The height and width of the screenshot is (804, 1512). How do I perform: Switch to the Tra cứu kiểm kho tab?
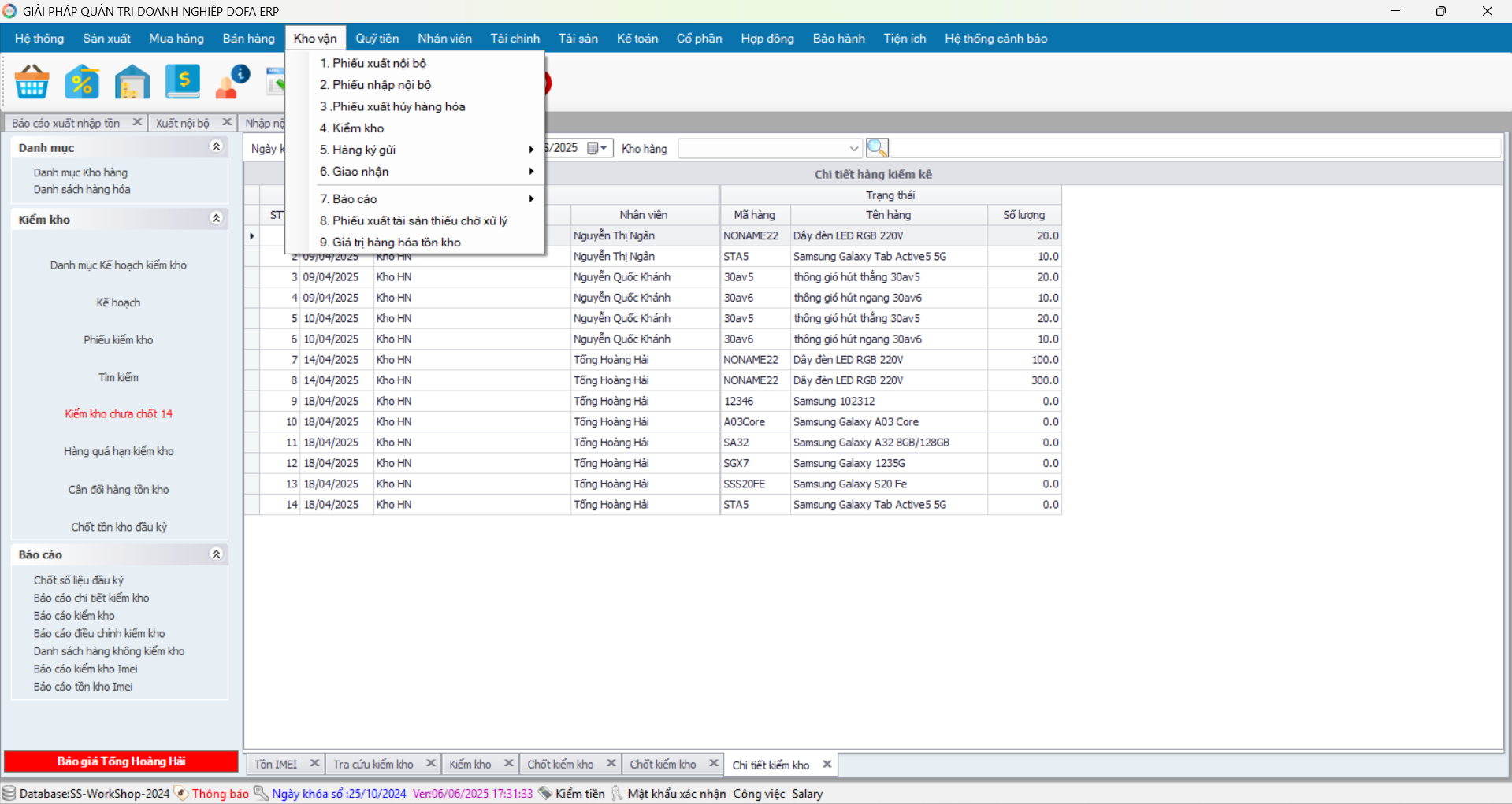373,764
